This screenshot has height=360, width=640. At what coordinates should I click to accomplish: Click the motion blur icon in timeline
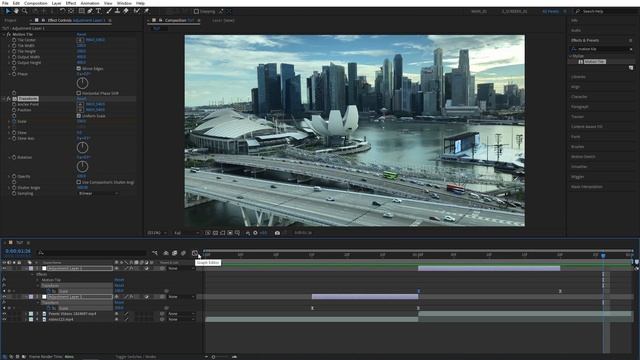[184, 253]
